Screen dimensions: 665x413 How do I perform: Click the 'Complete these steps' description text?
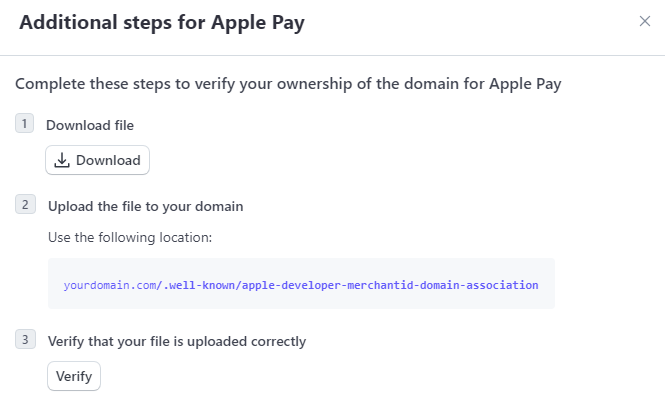[x=288, y=84]
